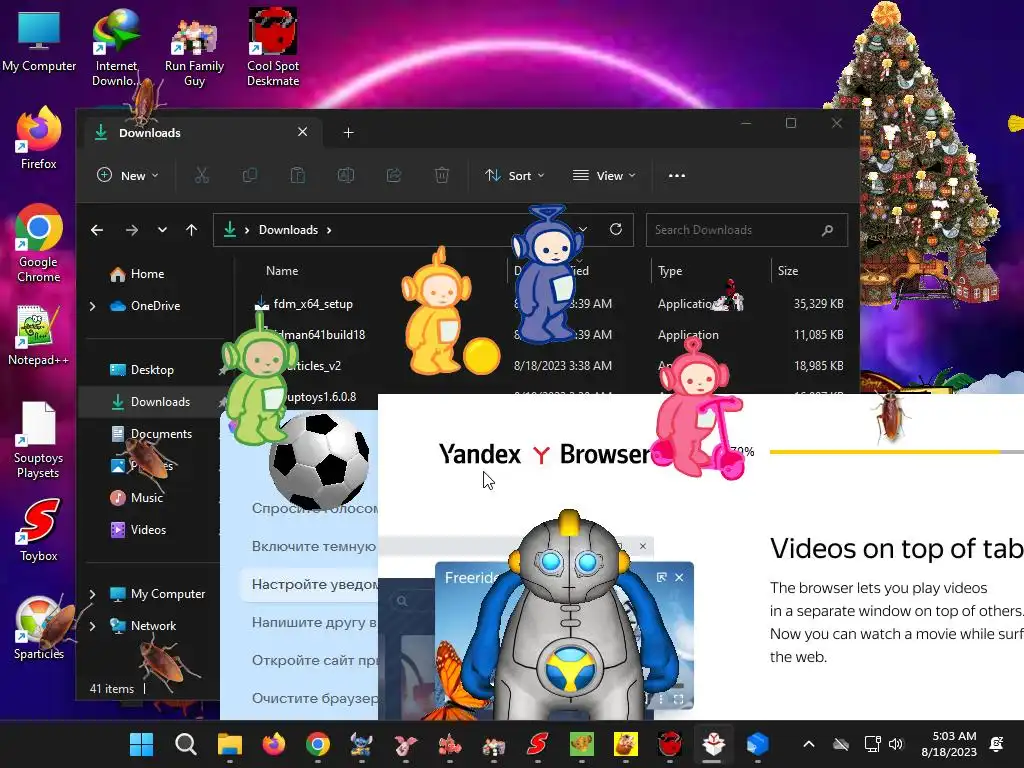Click Rename icon in Explorer toolbar

[345, 175]
